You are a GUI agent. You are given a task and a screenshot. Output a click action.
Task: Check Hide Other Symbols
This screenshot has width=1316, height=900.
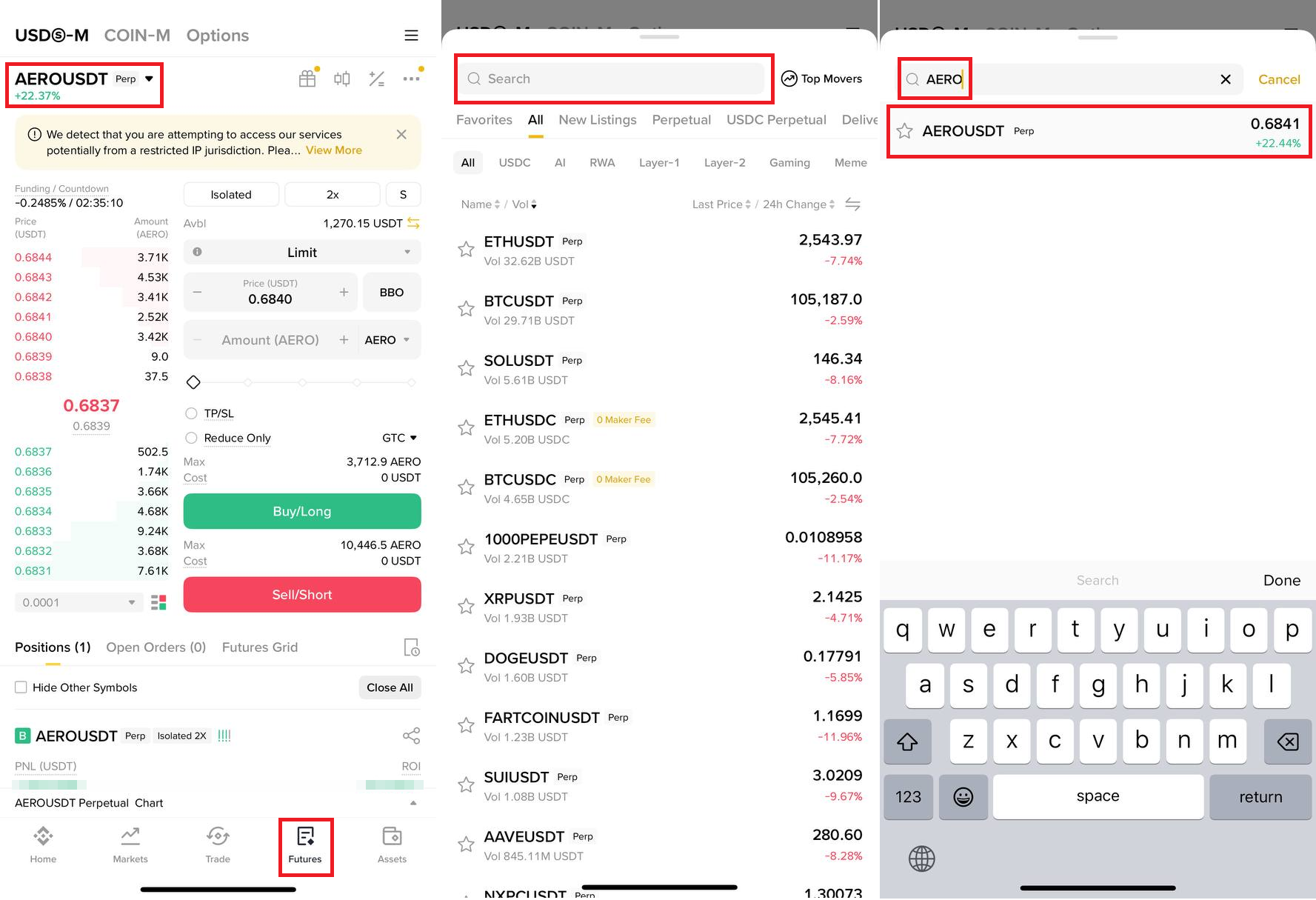(x=21, y=687)
